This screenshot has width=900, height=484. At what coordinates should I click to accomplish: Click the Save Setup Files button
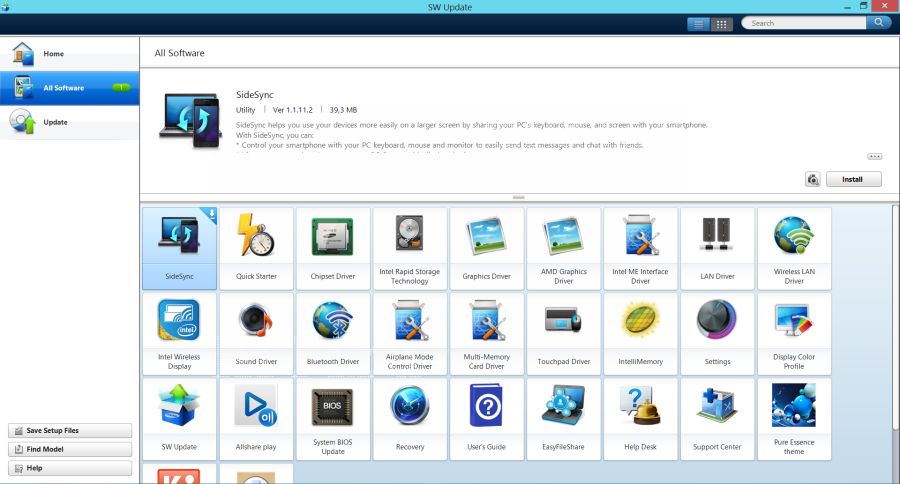click(70, 431)
